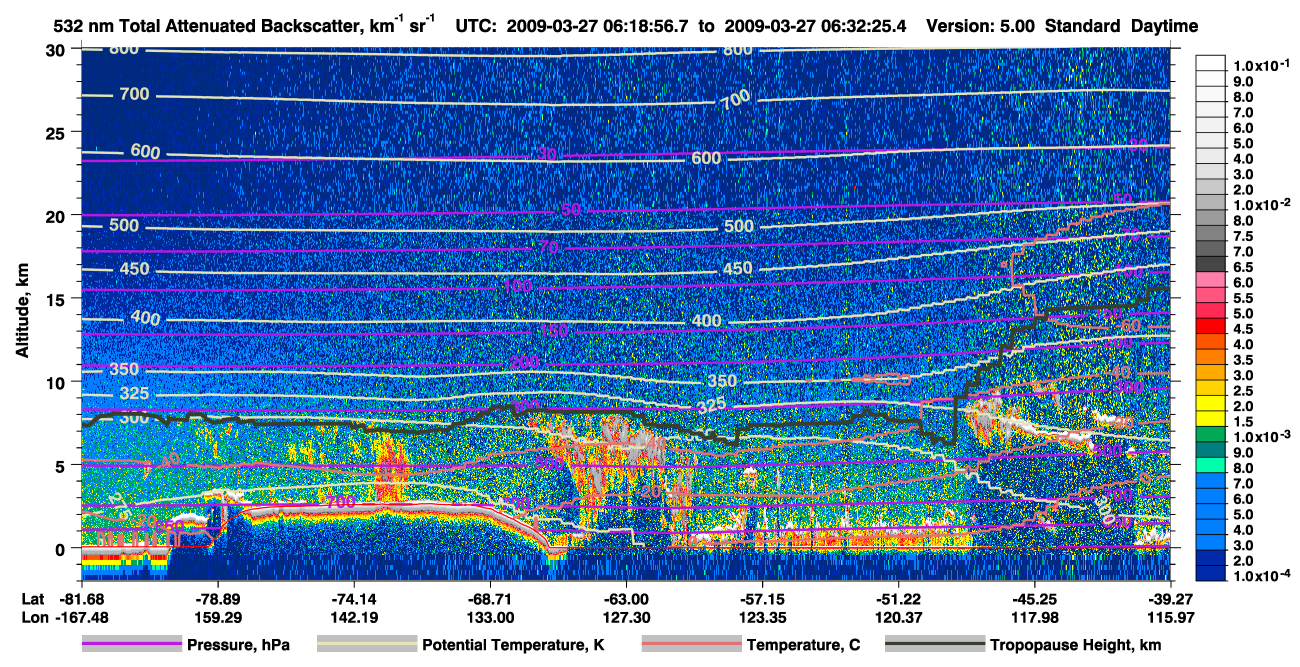Click the 'Version: 5.00' text in the header
The width and height of the screenshot is (1300, 667).
(981, 25)
